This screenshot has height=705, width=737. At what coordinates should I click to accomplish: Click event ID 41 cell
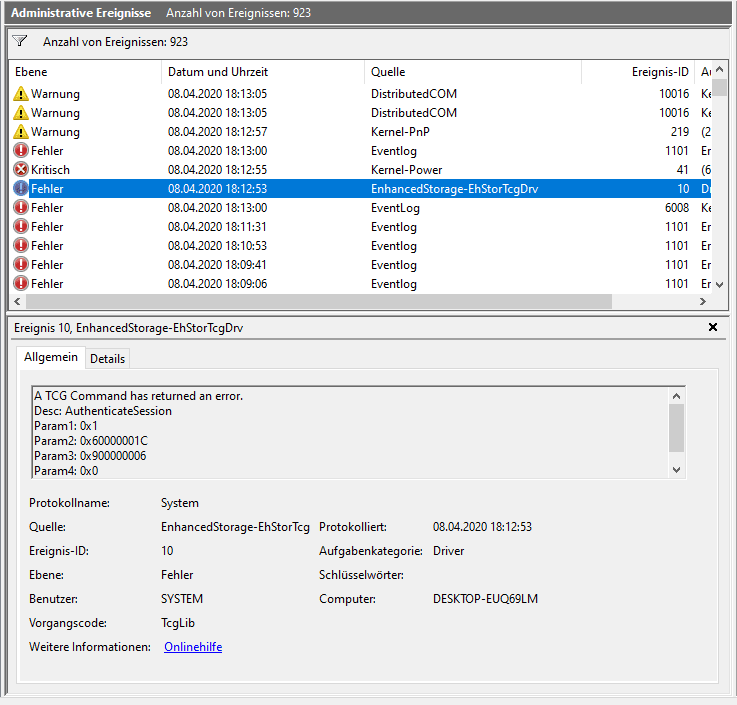[682, 170]
